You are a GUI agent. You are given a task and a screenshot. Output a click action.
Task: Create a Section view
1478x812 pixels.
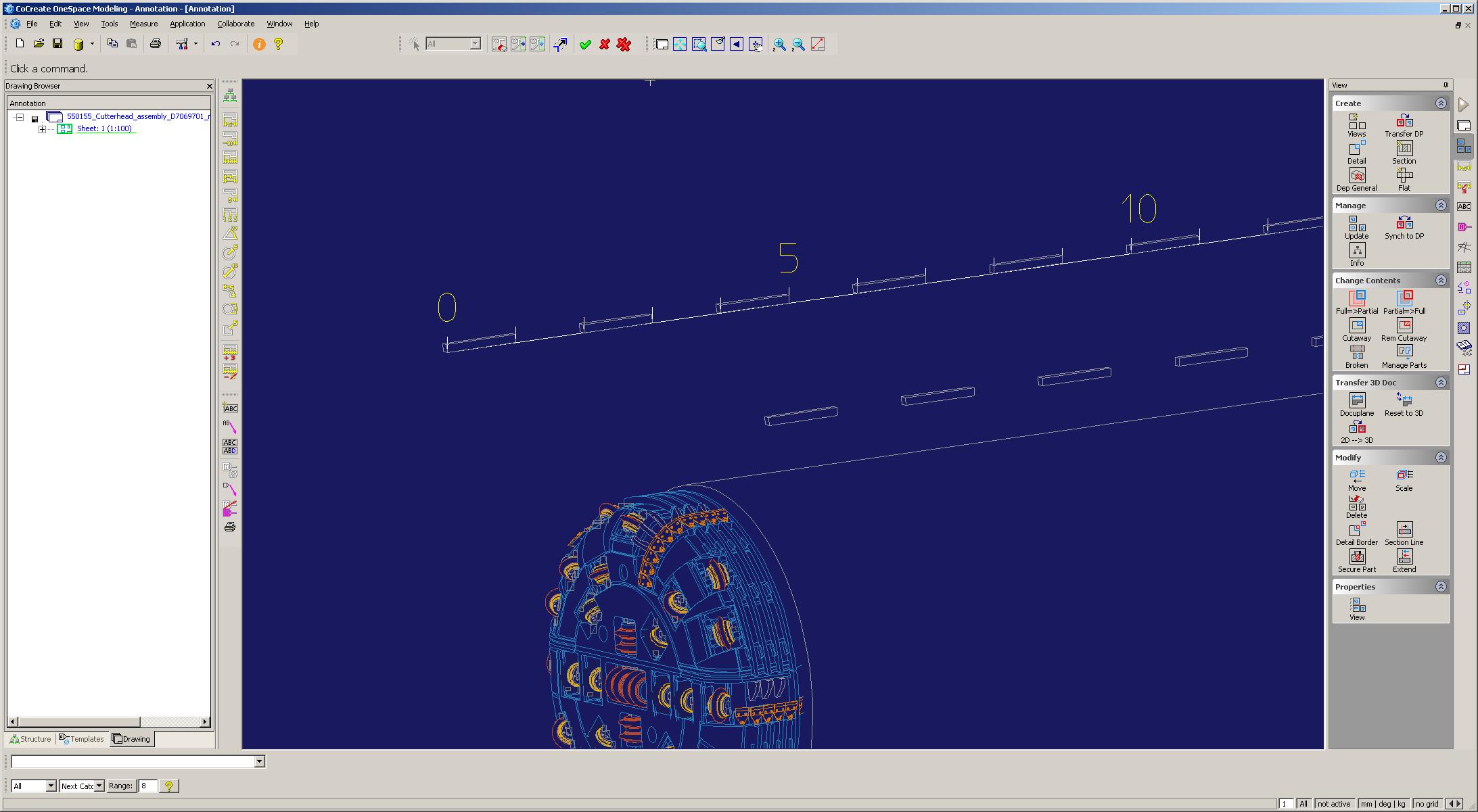(x=1404, y=153)
